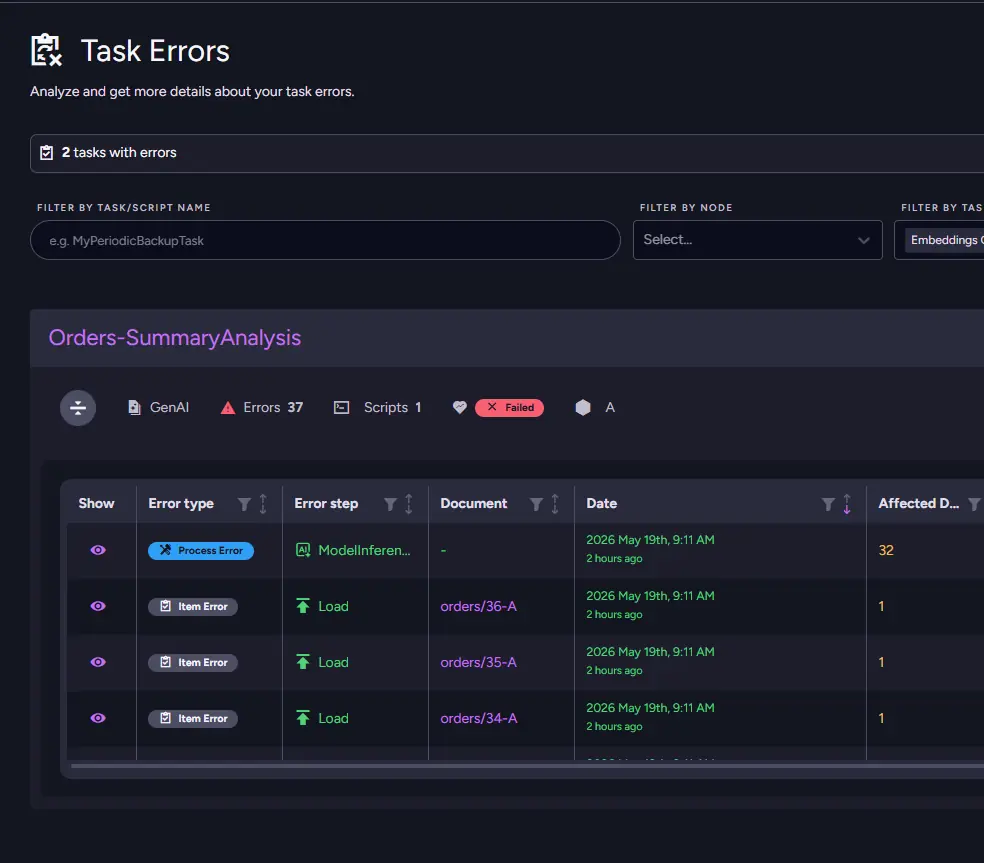Sort by the Date column

point(847,504)
